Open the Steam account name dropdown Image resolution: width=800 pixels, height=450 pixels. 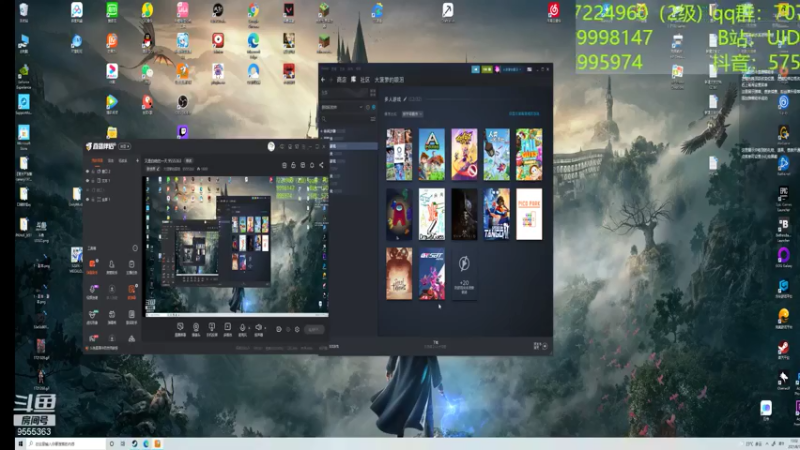click(x=512, y=69)
